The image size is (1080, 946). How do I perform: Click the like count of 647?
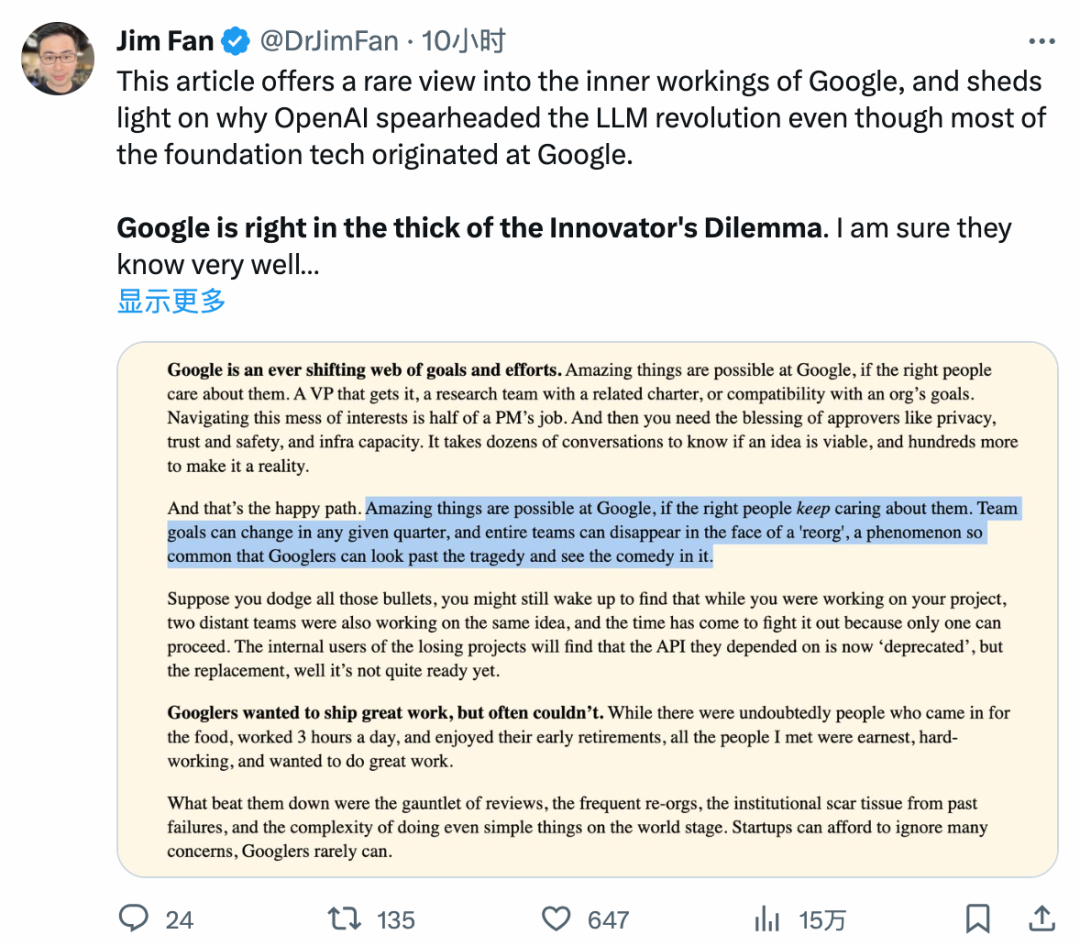point(606,918)
